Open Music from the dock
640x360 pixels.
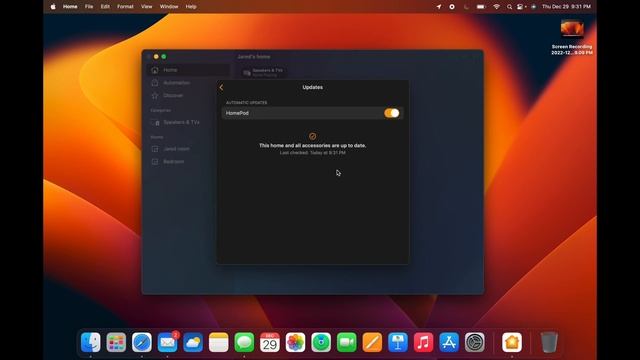tap(423, 342)
